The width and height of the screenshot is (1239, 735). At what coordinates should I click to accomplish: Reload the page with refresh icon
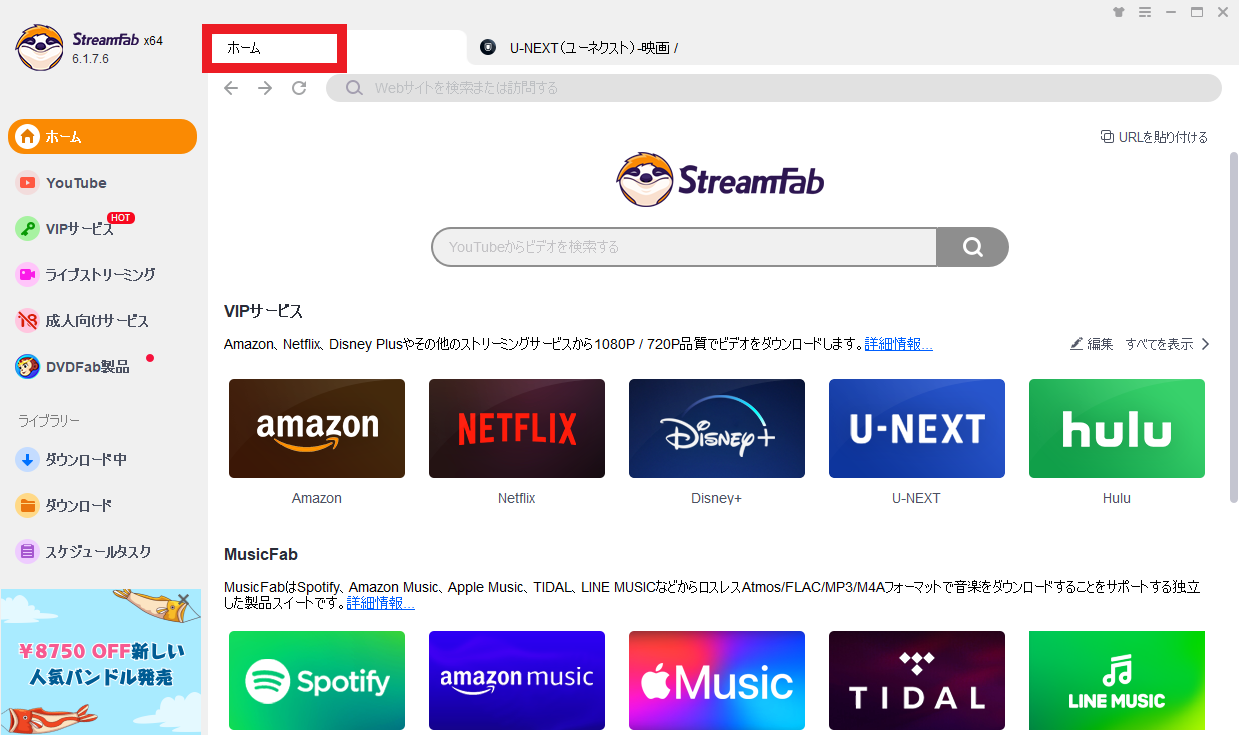tap(299, 88)
